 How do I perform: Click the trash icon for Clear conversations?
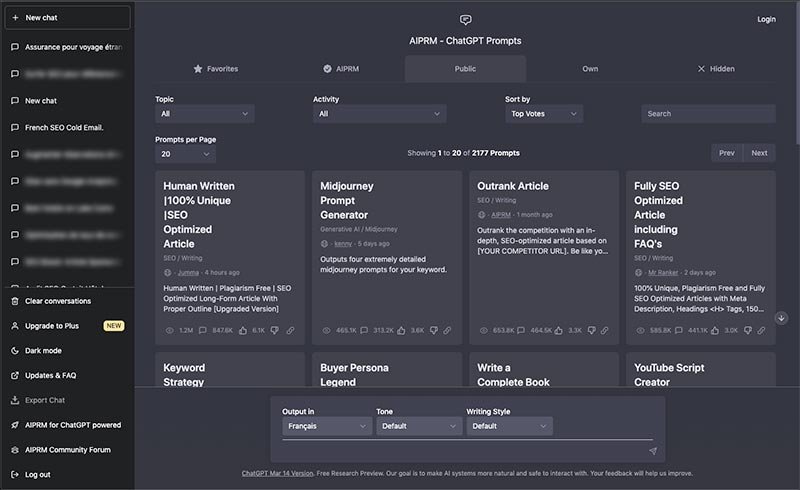[15, 301]
